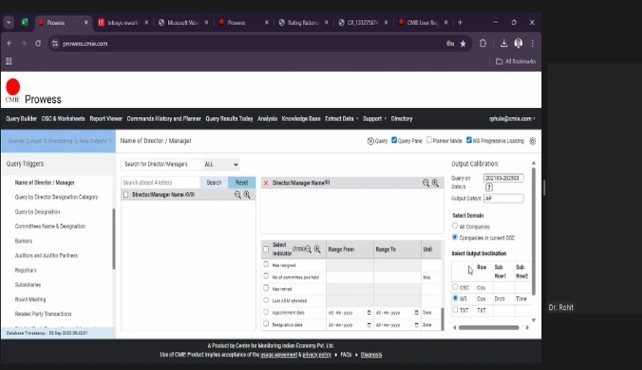642x370 pixels.
Task: Expand the Support menu
Action: pyautogui.click(x=374, y=119)
